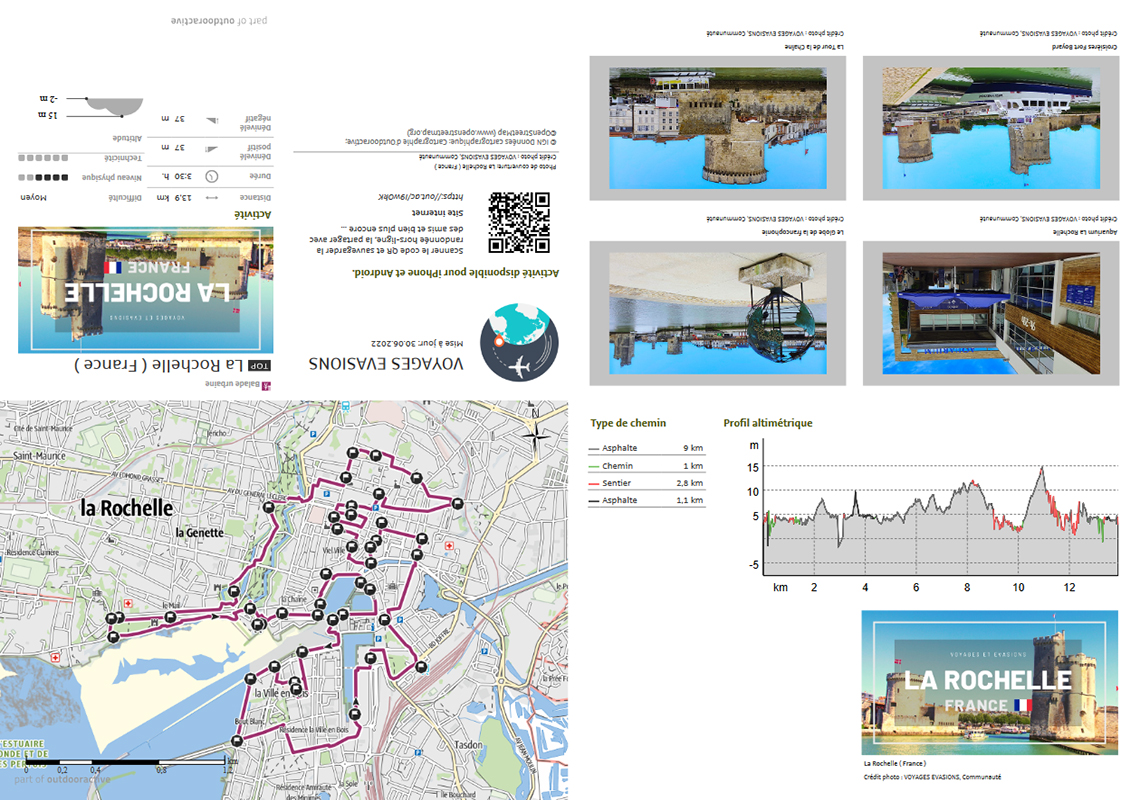The width and height of the screenshot is (1140, 800).
Task: Click the black TOP badge beside the title
Action: pyautogui.click(x=260, y=366)
